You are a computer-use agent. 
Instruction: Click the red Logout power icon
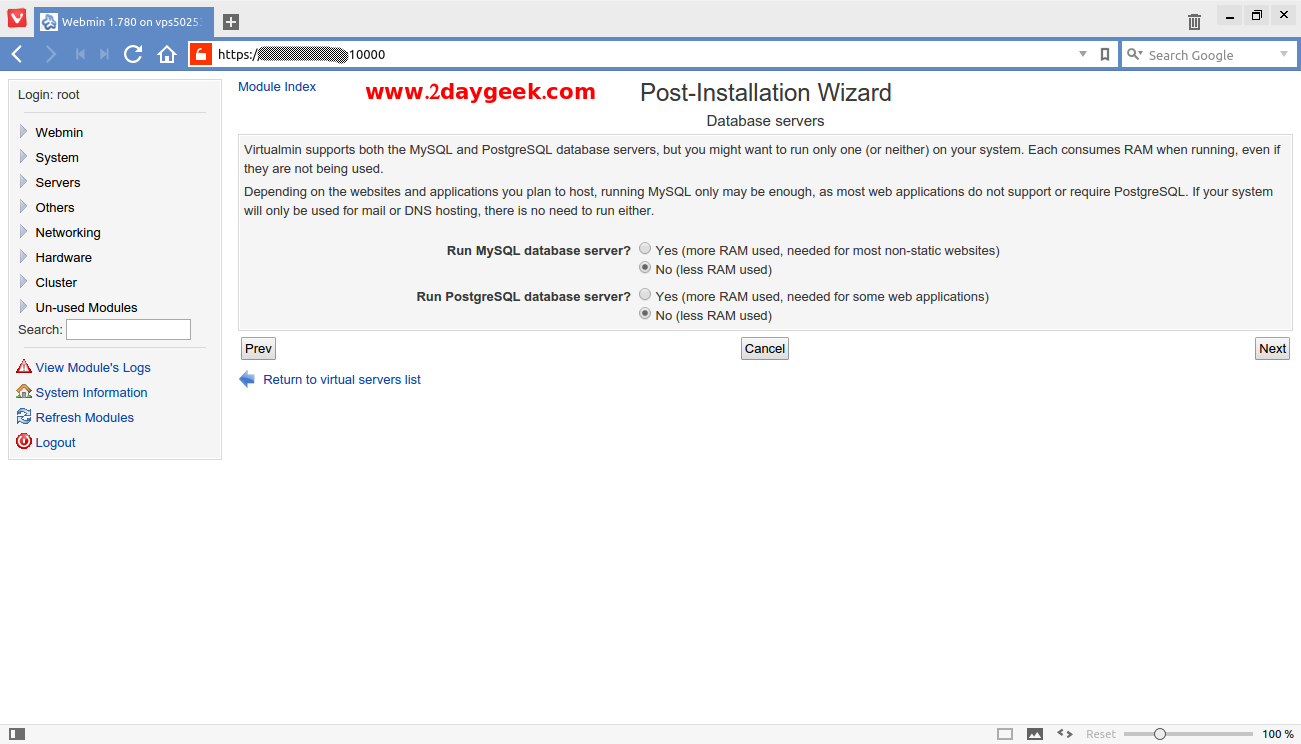click(24, 442)
